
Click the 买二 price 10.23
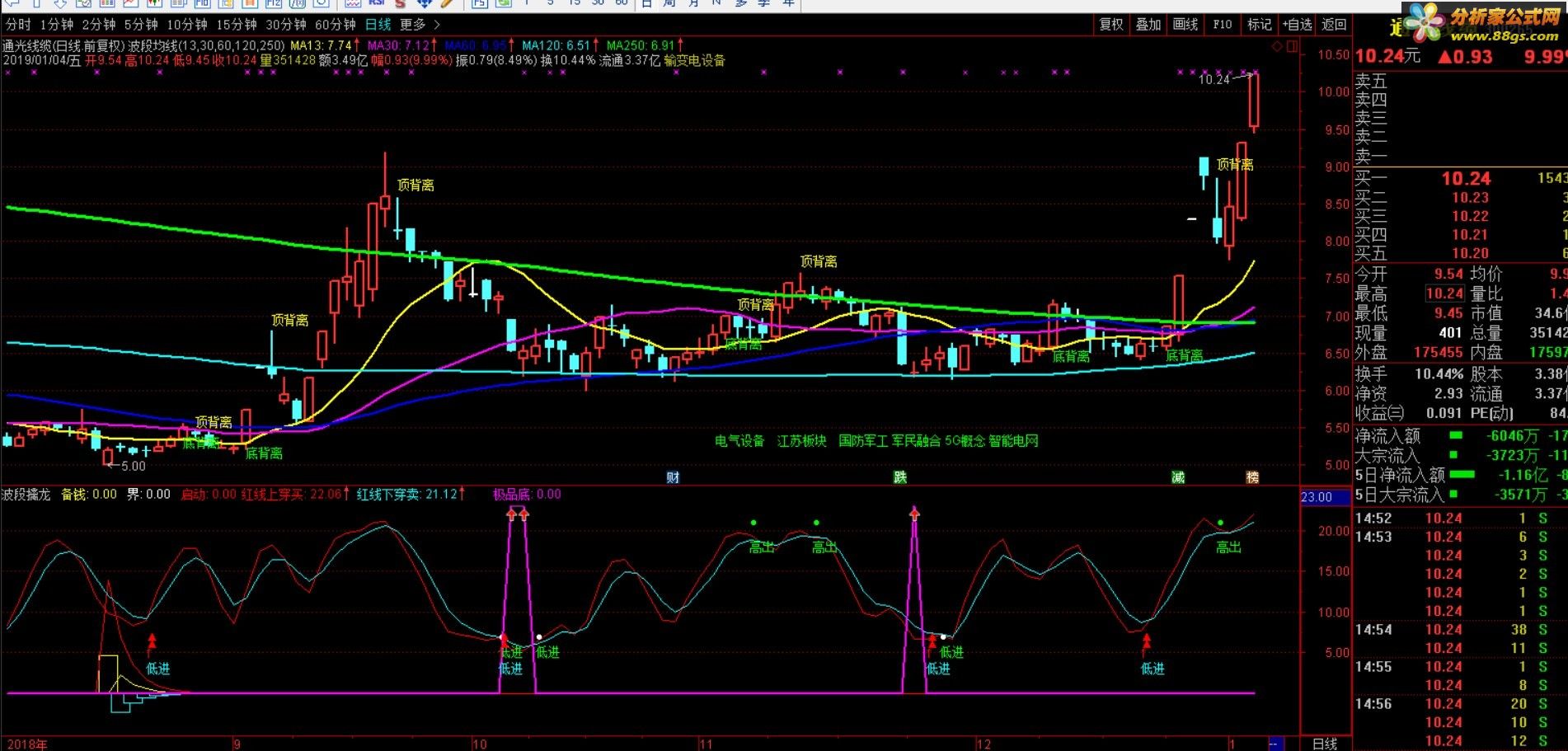pos(1470,198)
